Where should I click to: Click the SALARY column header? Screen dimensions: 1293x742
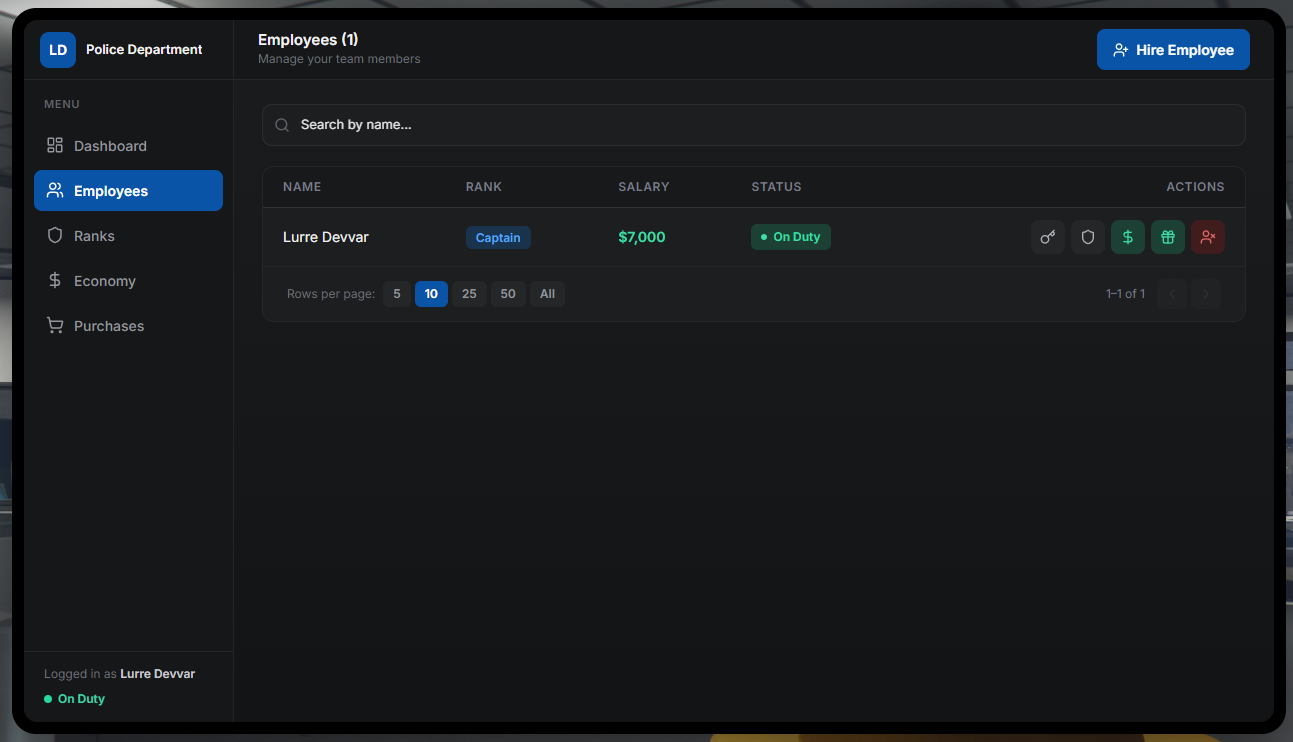pos(644,187)
